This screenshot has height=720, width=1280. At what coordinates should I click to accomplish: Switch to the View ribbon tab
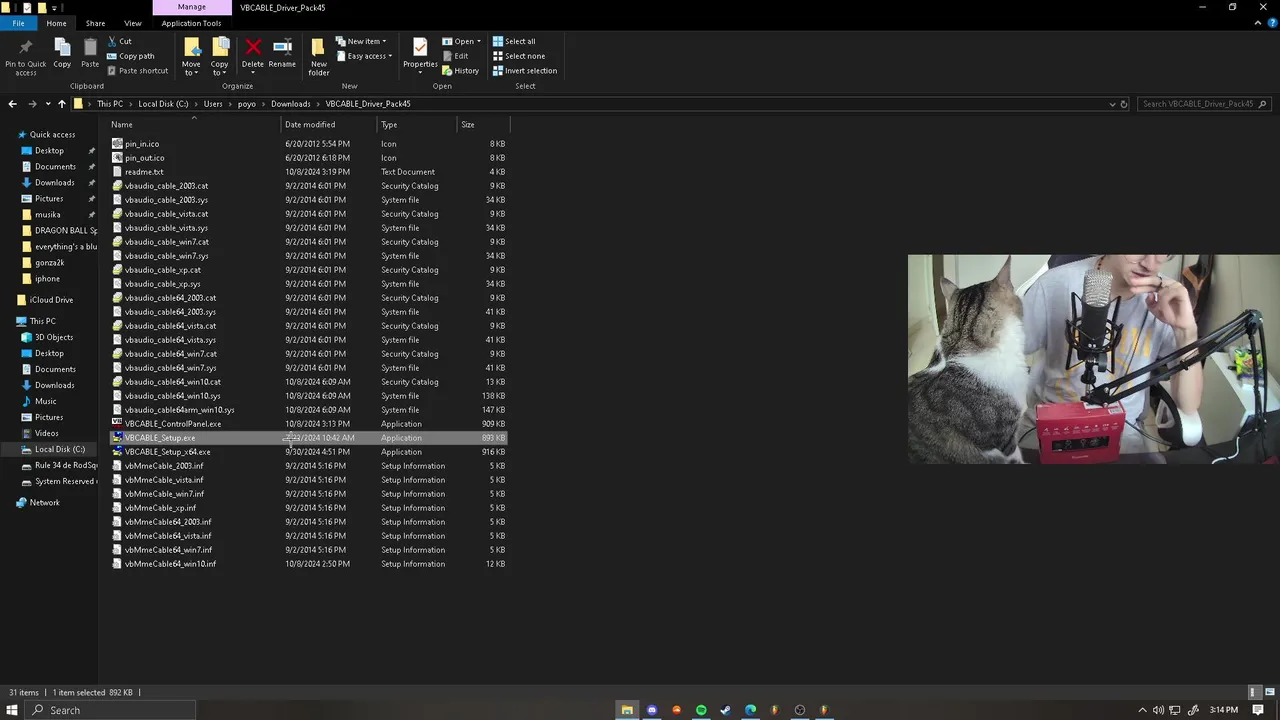click(132, 23)
